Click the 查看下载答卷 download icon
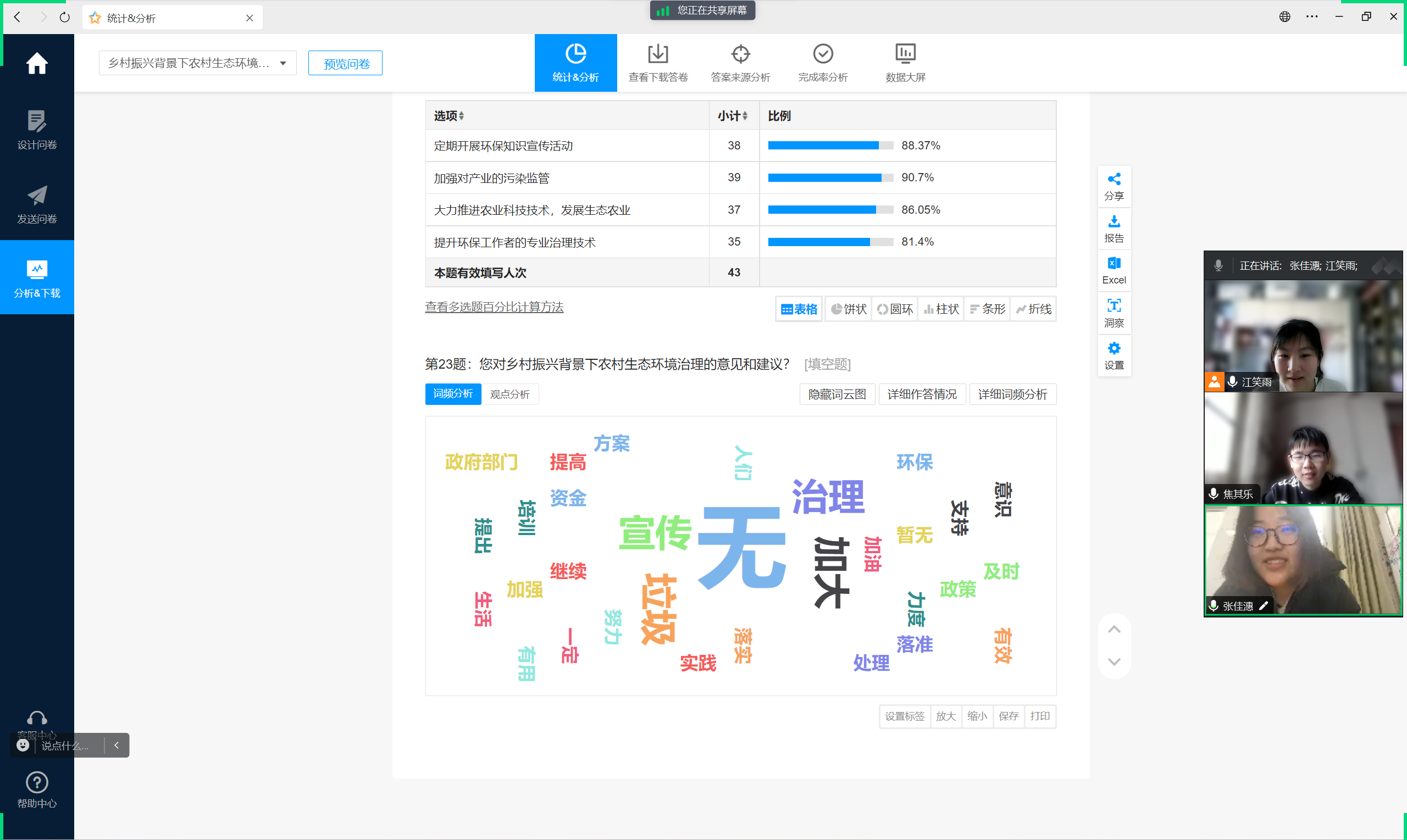Screen dimensions: 1407x840 click(x=657, y=54)
